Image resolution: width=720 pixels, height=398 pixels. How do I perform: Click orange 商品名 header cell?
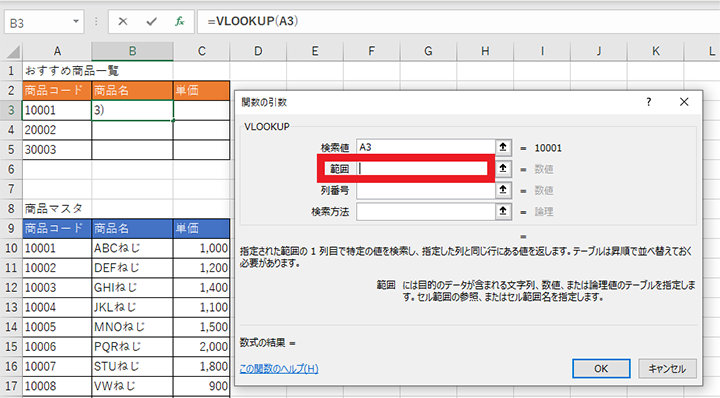click(132, 90)
